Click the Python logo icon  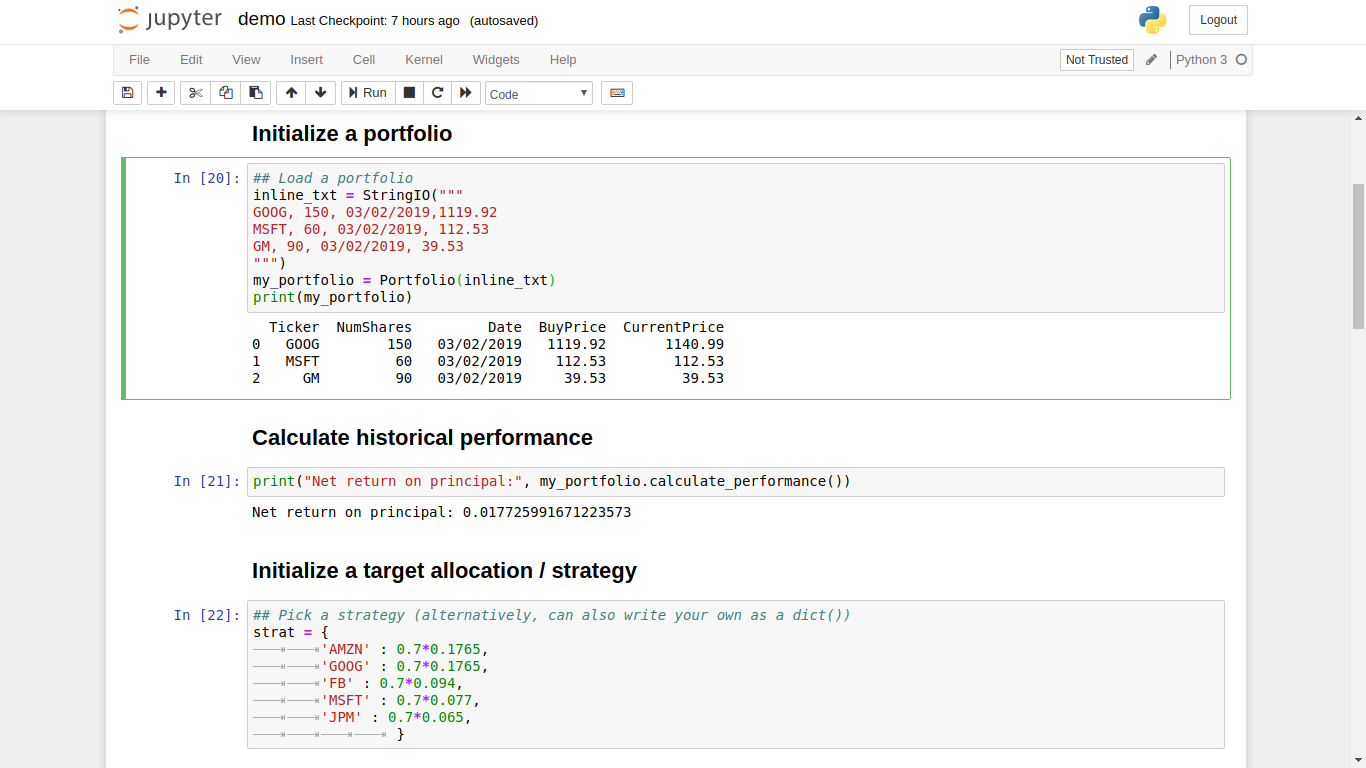coord(1152,20)
